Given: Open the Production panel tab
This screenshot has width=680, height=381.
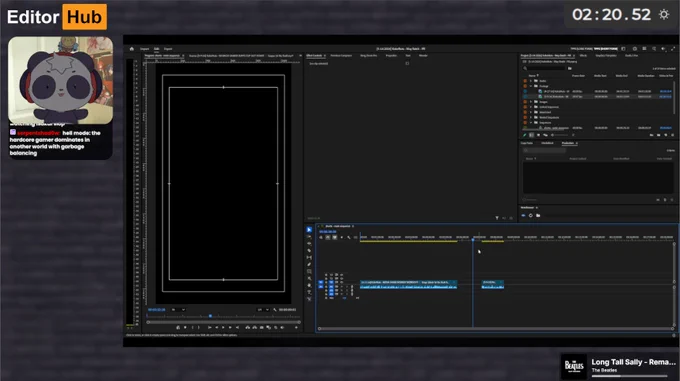Looking at the screenshot, I should point(568,143).
